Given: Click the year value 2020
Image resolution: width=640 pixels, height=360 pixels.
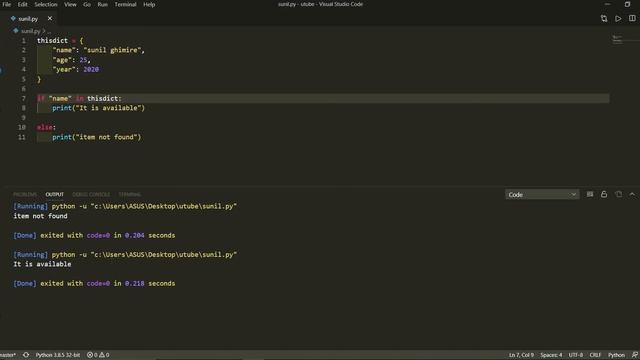Looking at the screenshot, I should pos(91,69).
